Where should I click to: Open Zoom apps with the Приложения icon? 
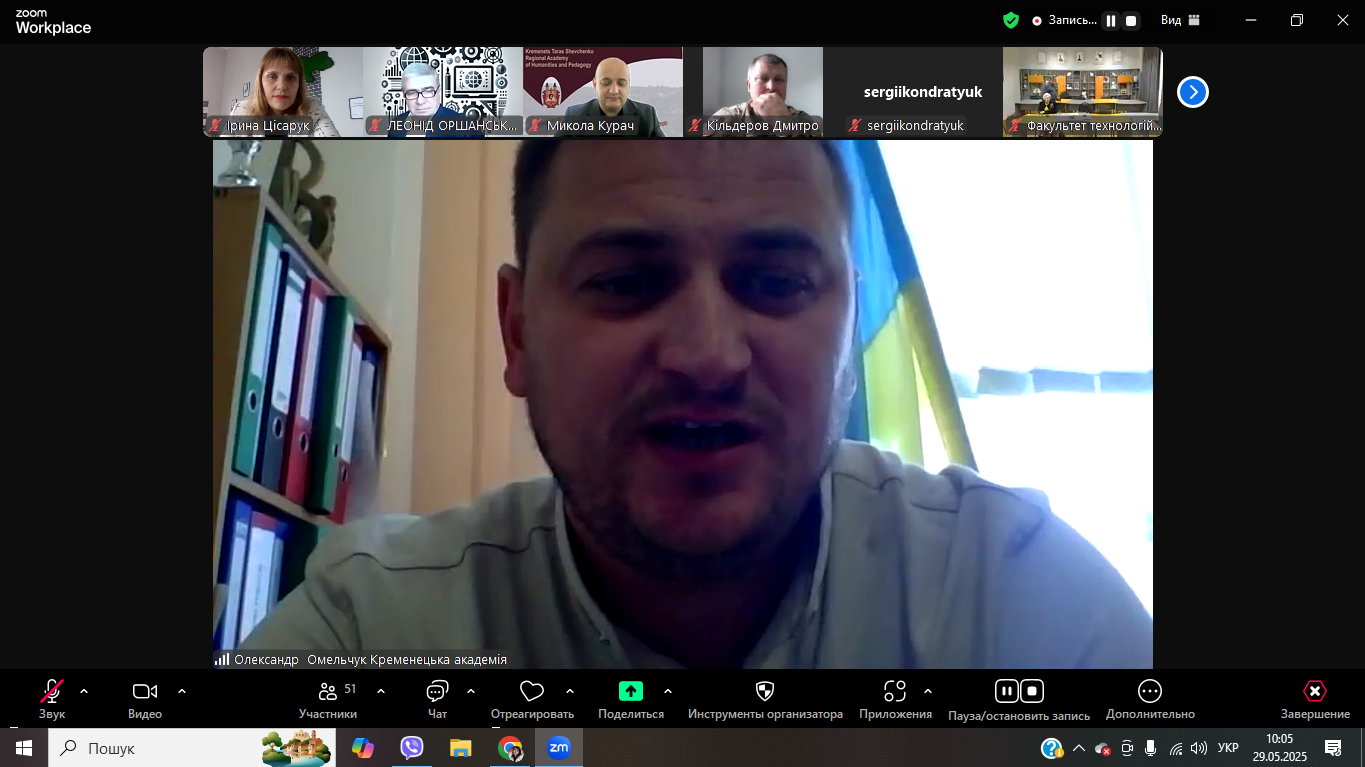coord(895,691)
